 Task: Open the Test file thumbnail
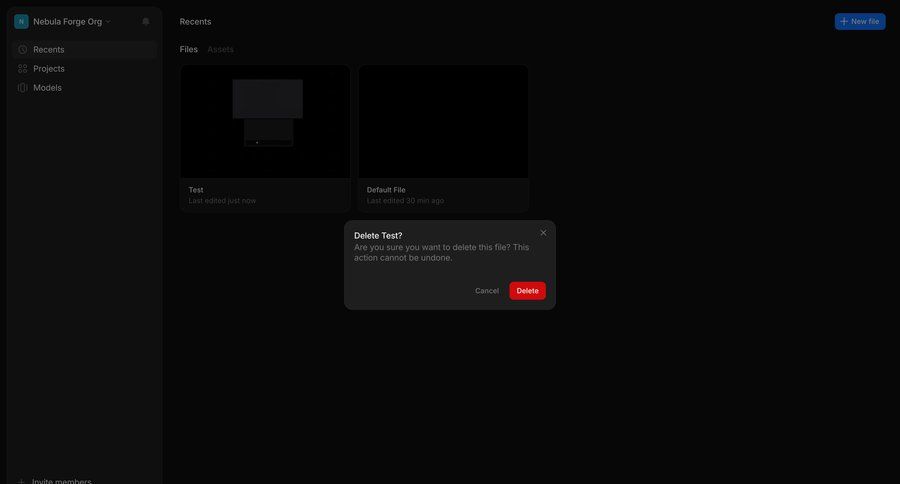coord(265,121)
